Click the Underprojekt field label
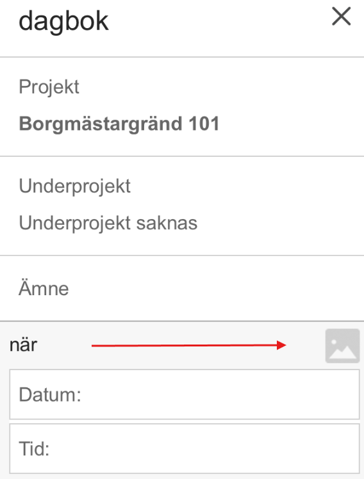Image resolution: width=364 pixels, height=479 pixels. [x=75, y=186]
